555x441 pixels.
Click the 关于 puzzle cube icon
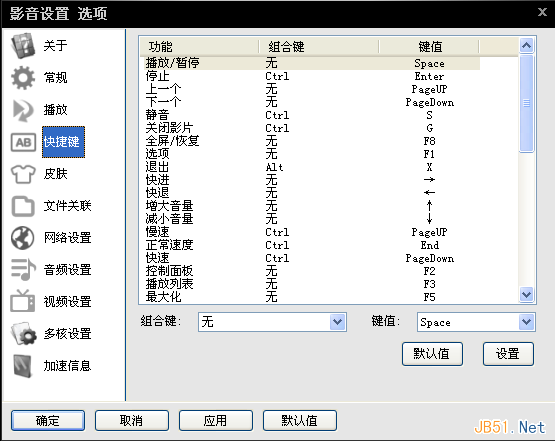tap(23, 45)
